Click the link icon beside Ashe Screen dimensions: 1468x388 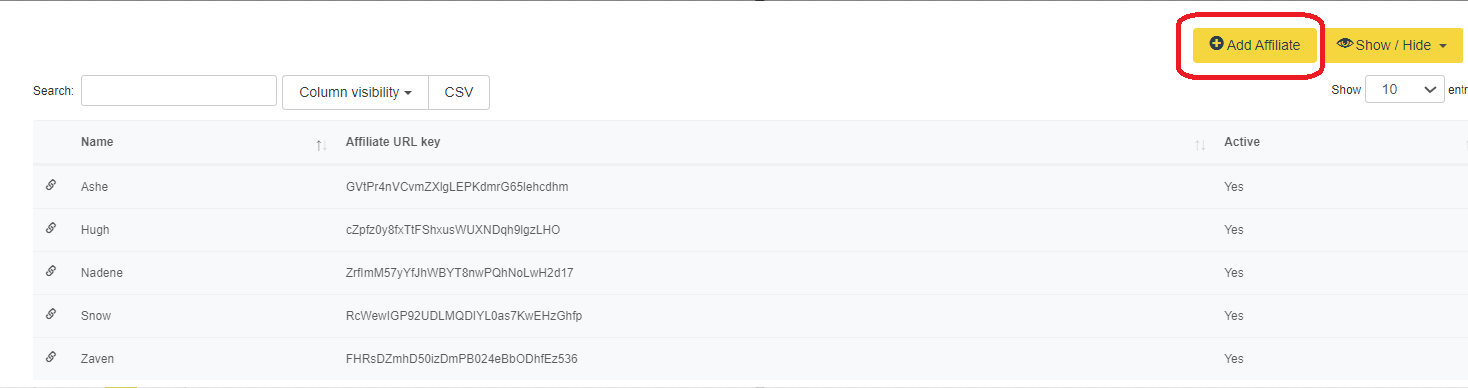(51, 186)
